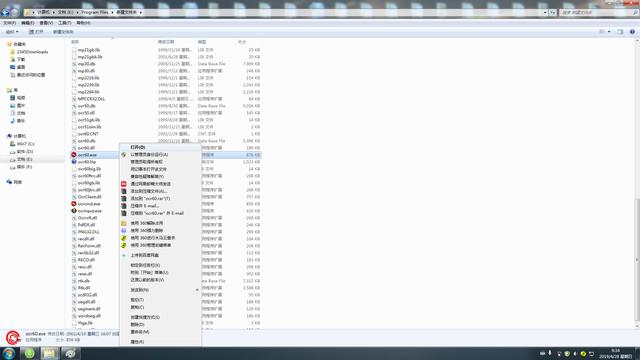Viewport: 640px width, 360px height.
Task: Open the File (文件) menu
Action: click(10, 23)
